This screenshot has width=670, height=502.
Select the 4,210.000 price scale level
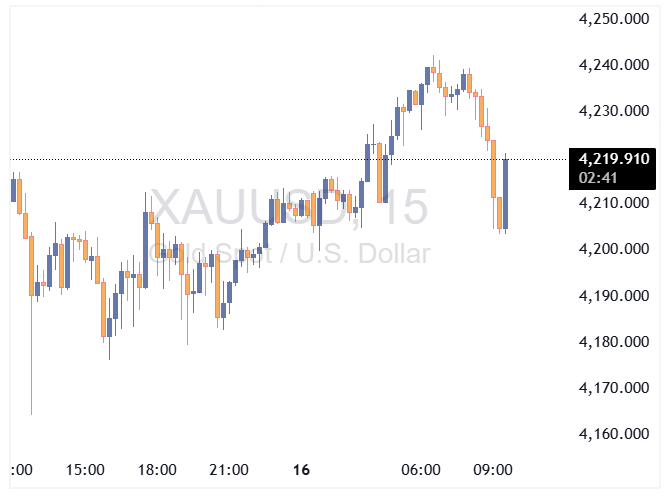[614, 204]
